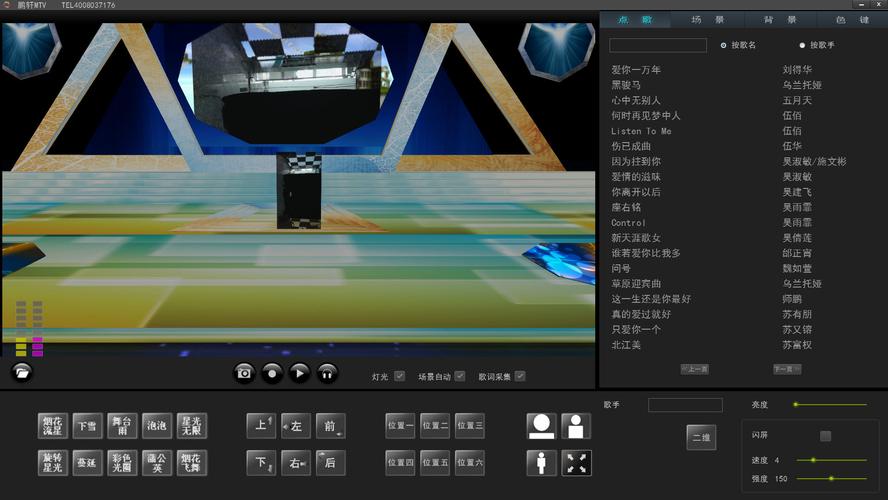Select the 按歌手 radio button

click(802, 45)
